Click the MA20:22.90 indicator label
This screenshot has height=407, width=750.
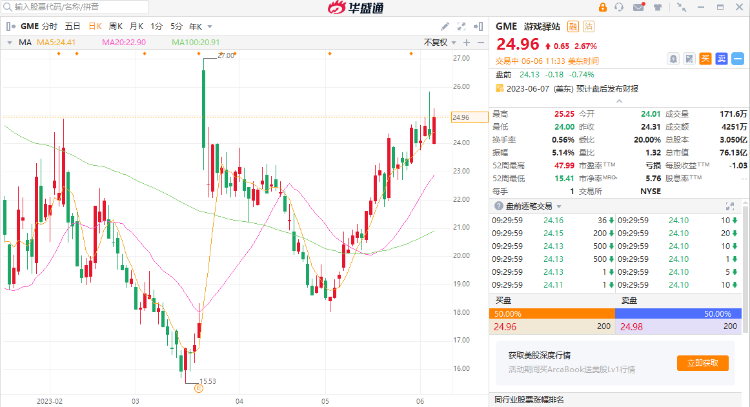[x=124, y=43]
